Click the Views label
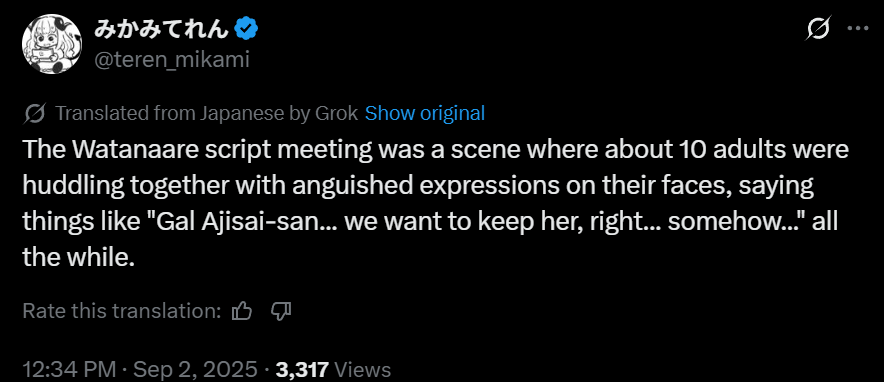Screen dimensions: 884x382 click(x=363, y=370)
